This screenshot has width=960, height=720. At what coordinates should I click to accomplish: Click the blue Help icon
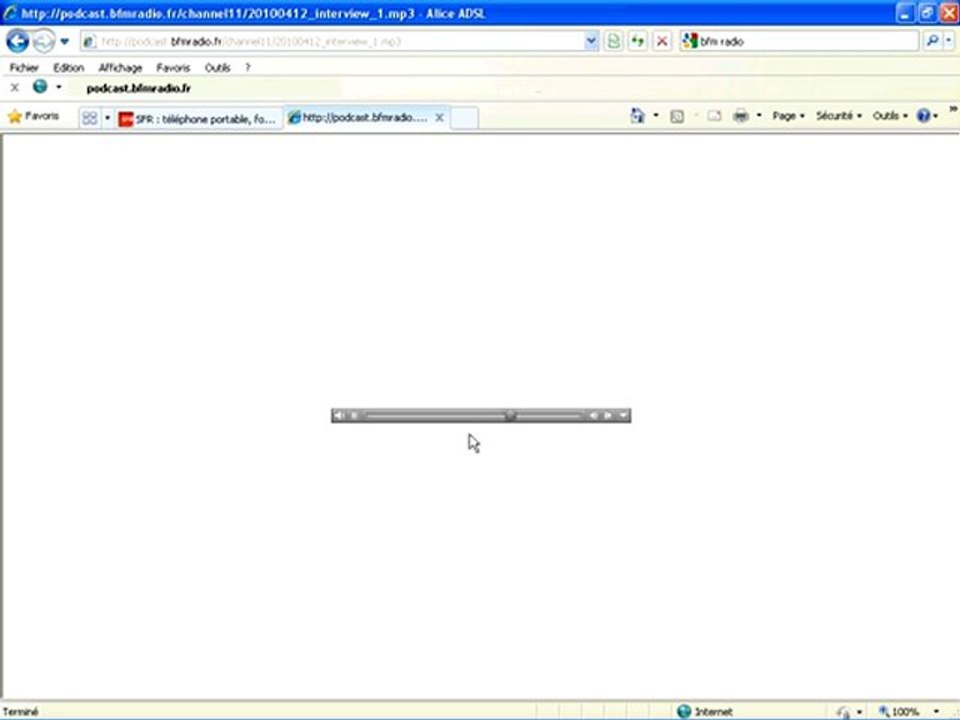click(x=923, y=116)
